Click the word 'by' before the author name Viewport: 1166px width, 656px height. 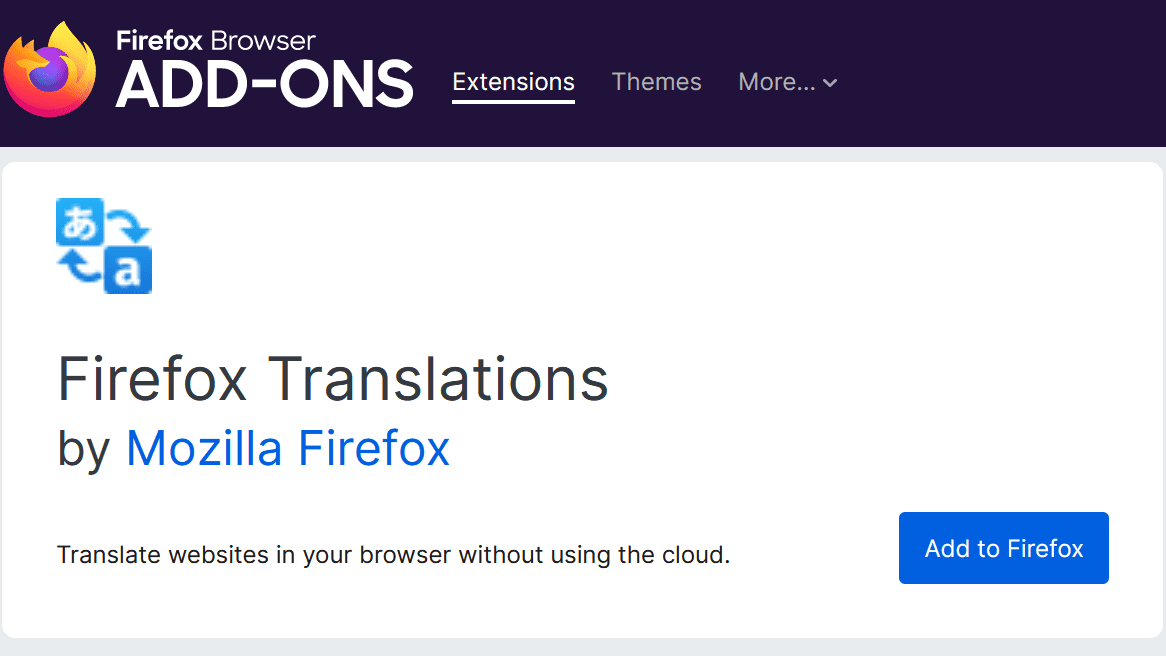click(x=84, y=448)
